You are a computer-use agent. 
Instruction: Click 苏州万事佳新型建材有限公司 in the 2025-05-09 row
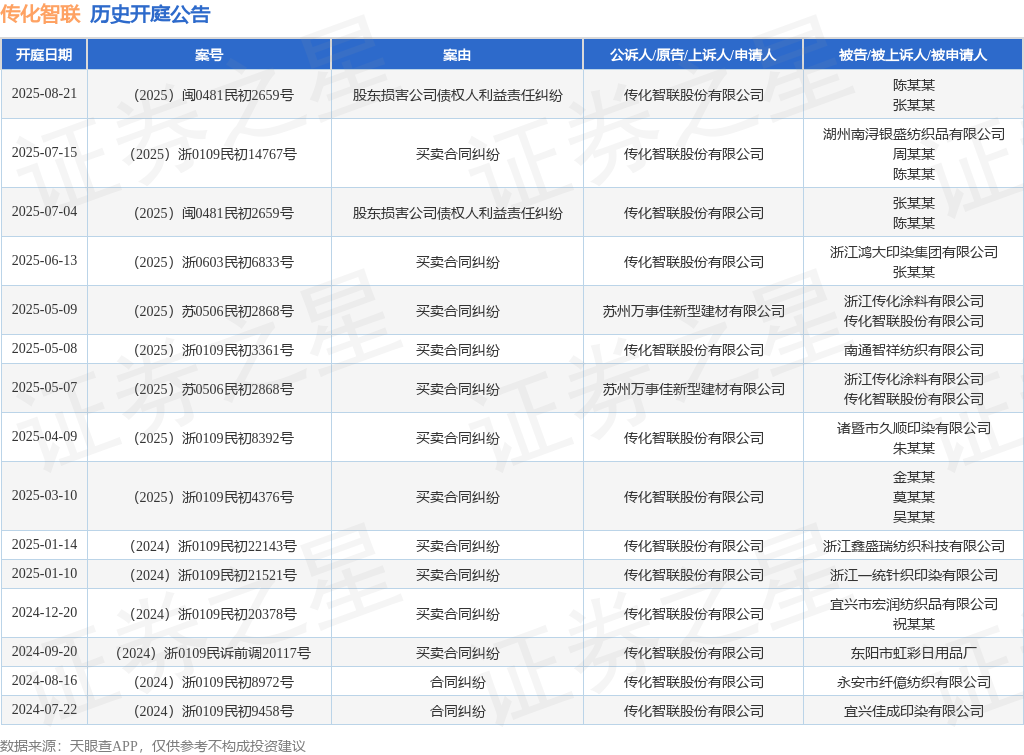click(x=694, y=312)
